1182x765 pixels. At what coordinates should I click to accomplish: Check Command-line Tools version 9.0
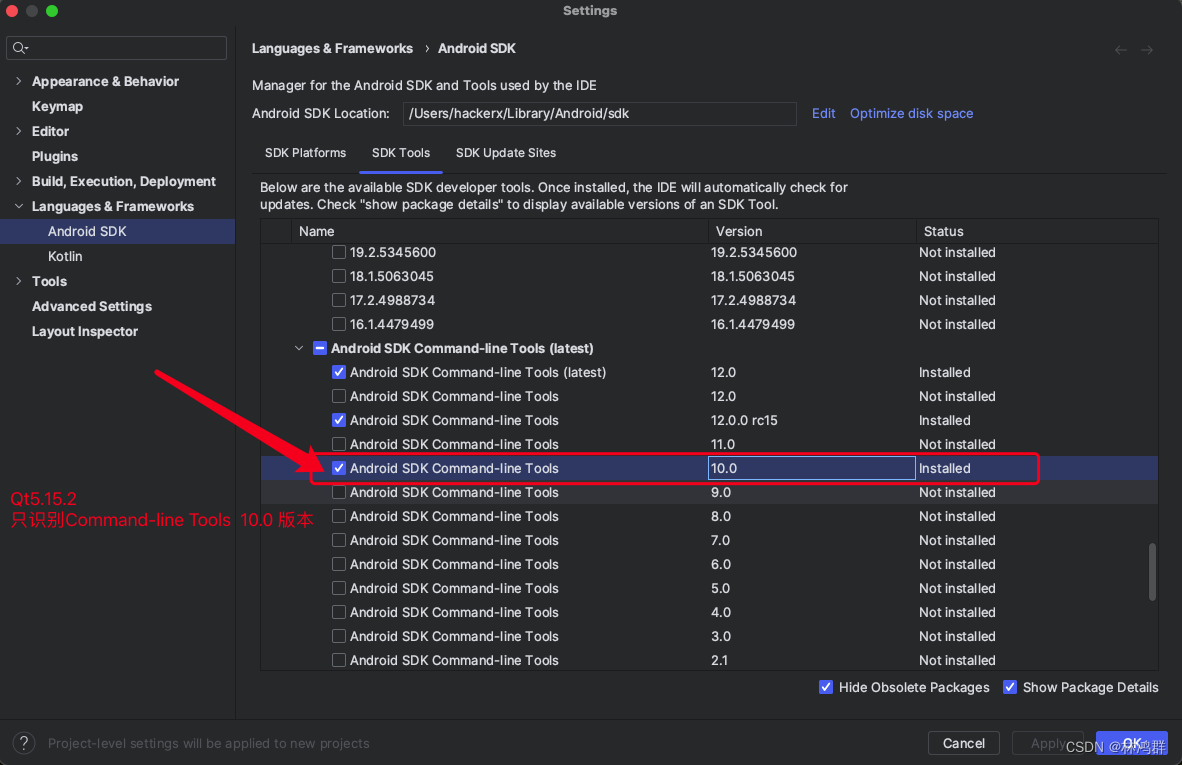click(x=339, y=492)
